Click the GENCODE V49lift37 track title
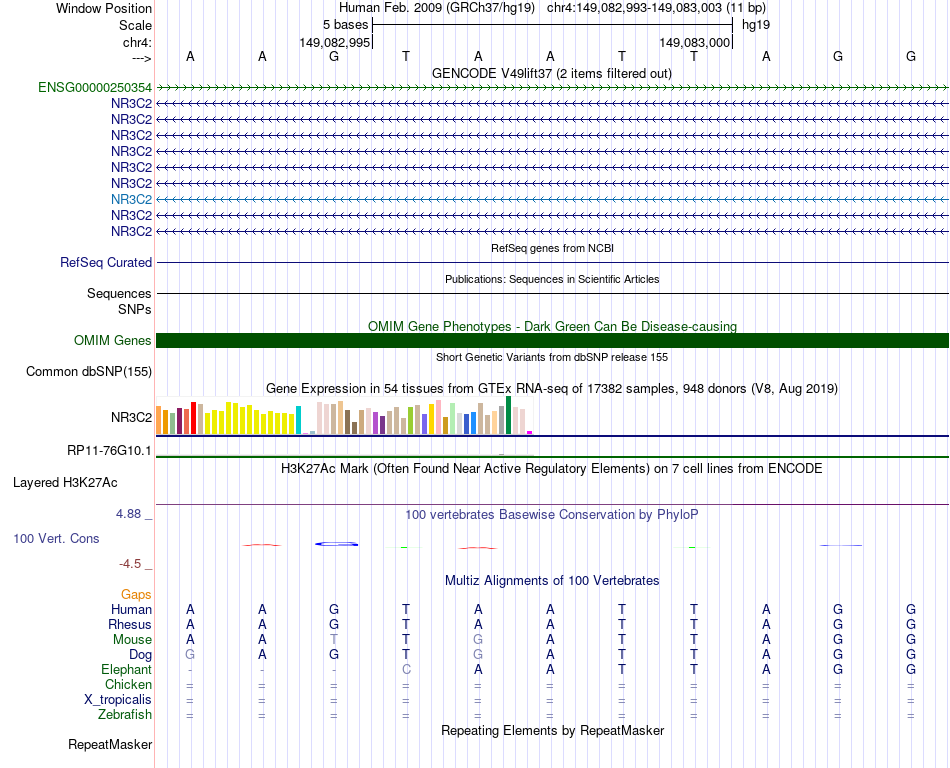The image size is (950, 768). 552,73
